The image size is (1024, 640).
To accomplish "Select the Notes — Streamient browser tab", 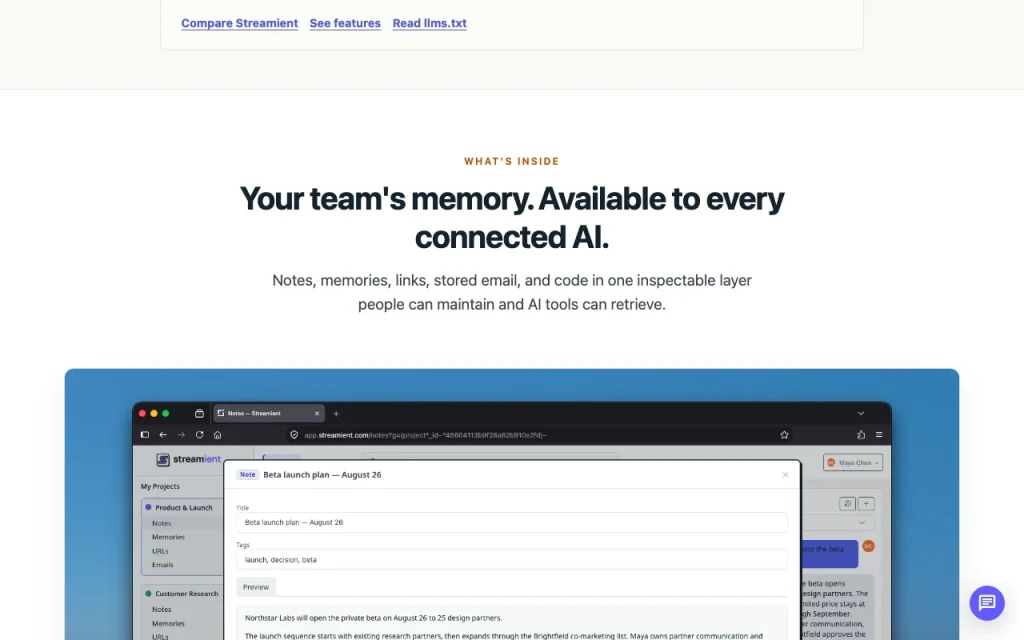I will tap(268, 413).
